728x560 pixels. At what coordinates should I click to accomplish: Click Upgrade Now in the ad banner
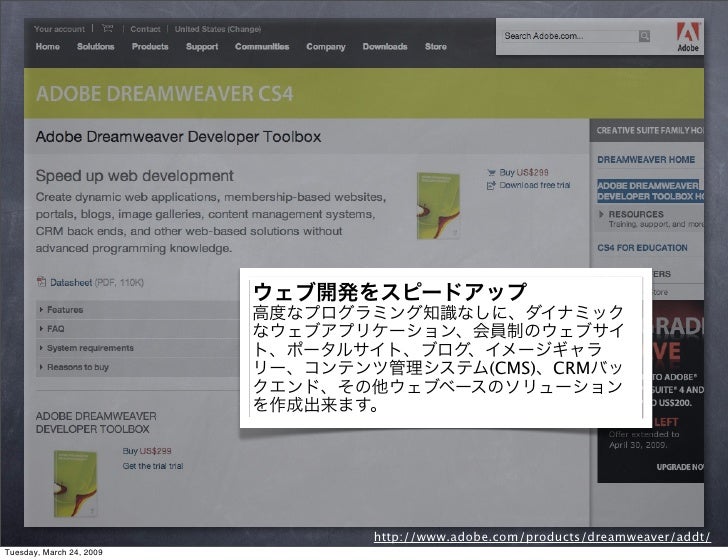680,467
